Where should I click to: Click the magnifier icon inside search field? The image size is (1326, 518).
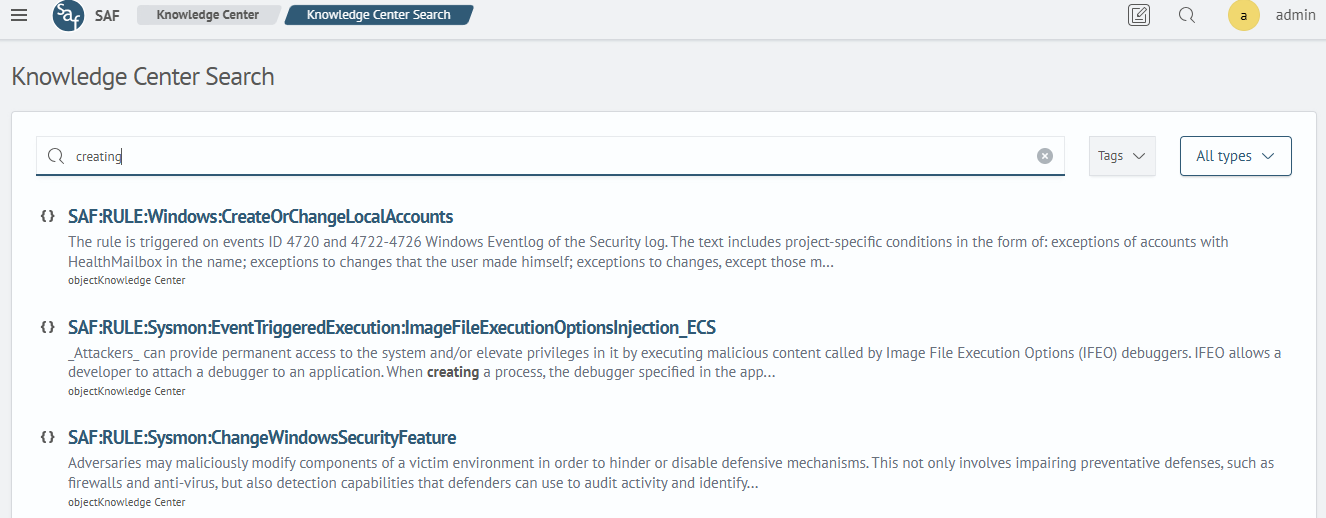point(56,156)
